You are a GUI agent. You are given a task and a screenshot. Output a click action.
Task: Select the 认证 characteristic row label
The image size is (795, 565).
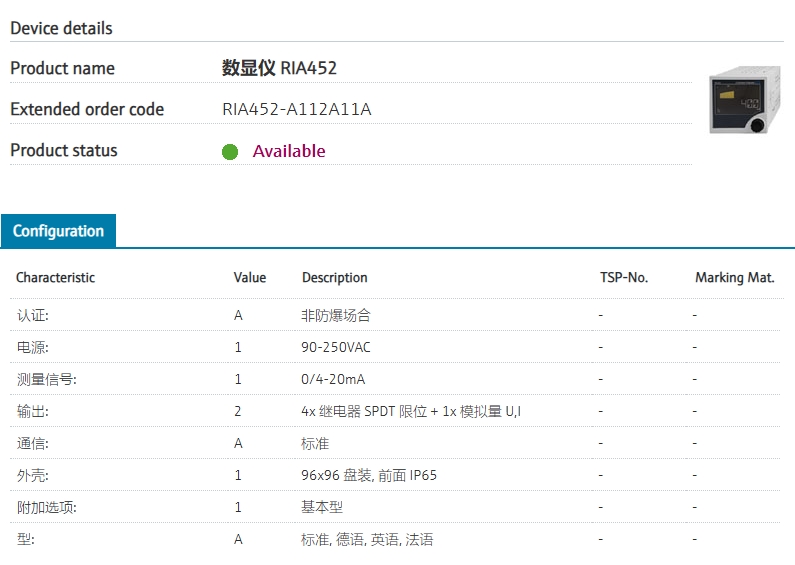pos(32,315)
